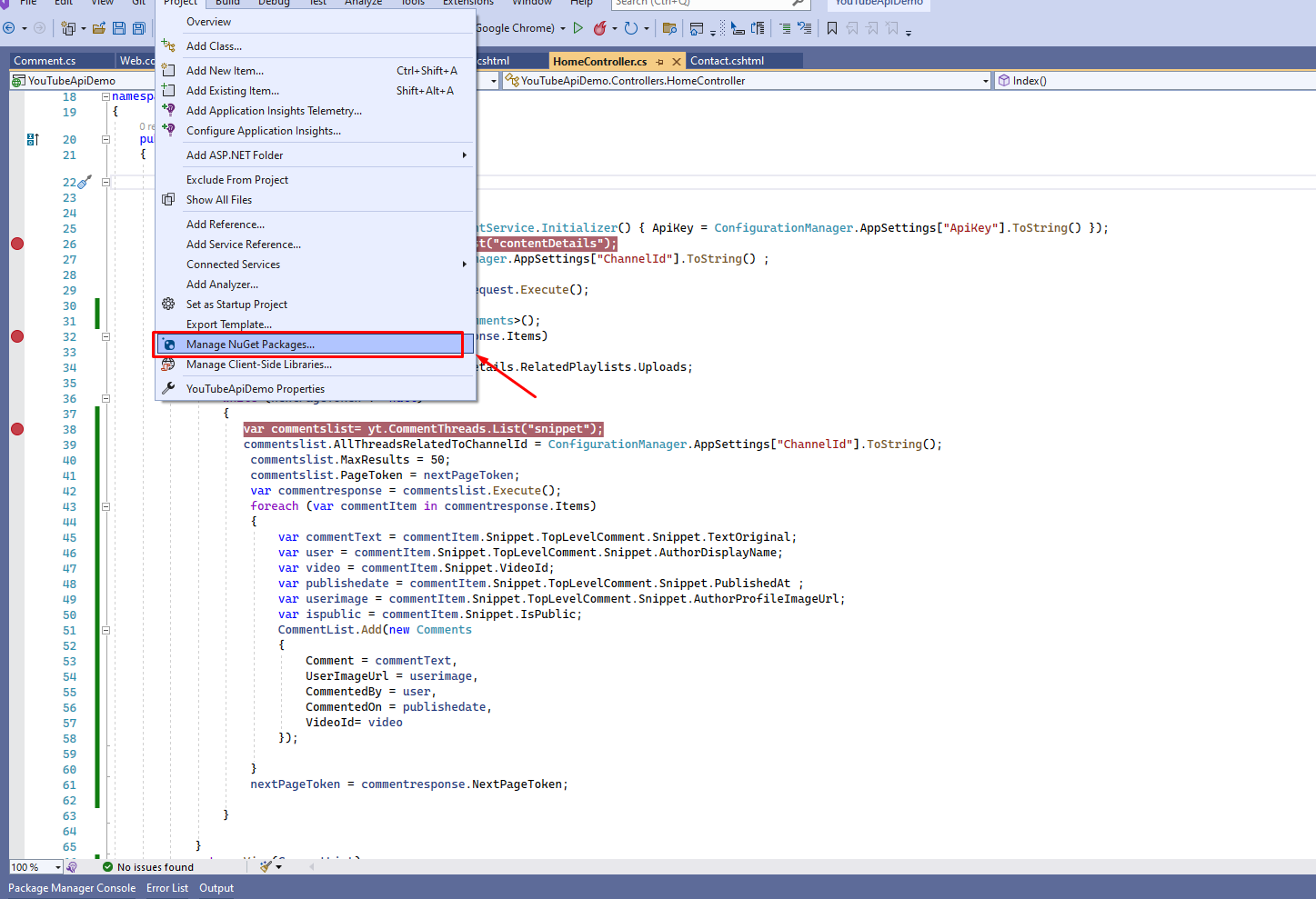The width and height of the screenshot is (1316, 899).
Task: Toggle the breakpoint on line 38
Action: click(17, 429)
